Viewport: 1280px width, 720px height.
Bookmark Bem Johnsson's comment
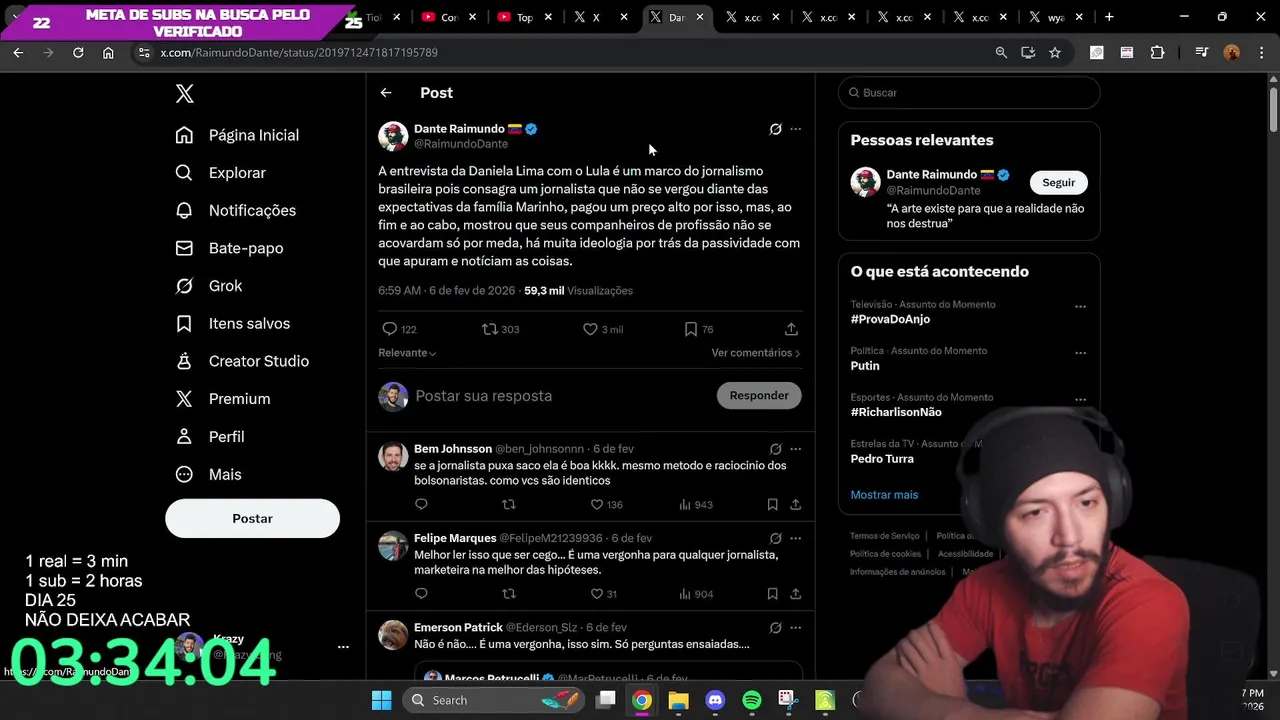pyautogui.click(x=773, y=505)
